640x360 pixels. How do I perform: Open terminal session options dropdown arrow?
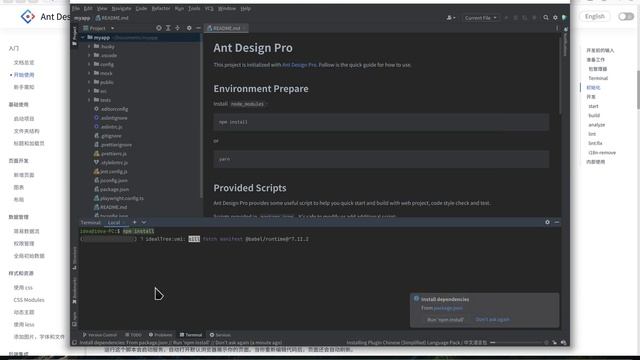click(x=144, y=222)
